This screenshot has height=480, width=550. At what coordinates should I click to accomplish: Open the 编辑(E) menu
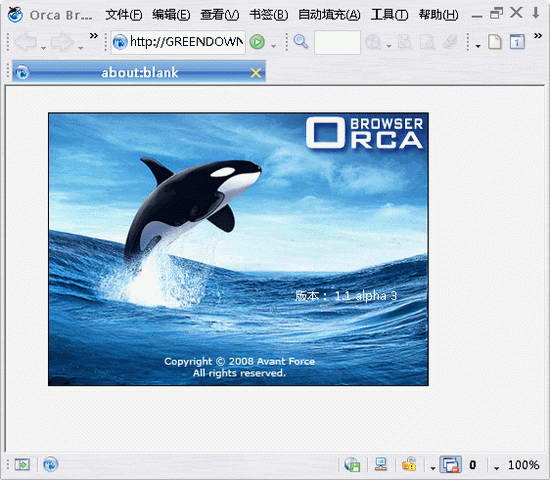[x=171, y=15]
